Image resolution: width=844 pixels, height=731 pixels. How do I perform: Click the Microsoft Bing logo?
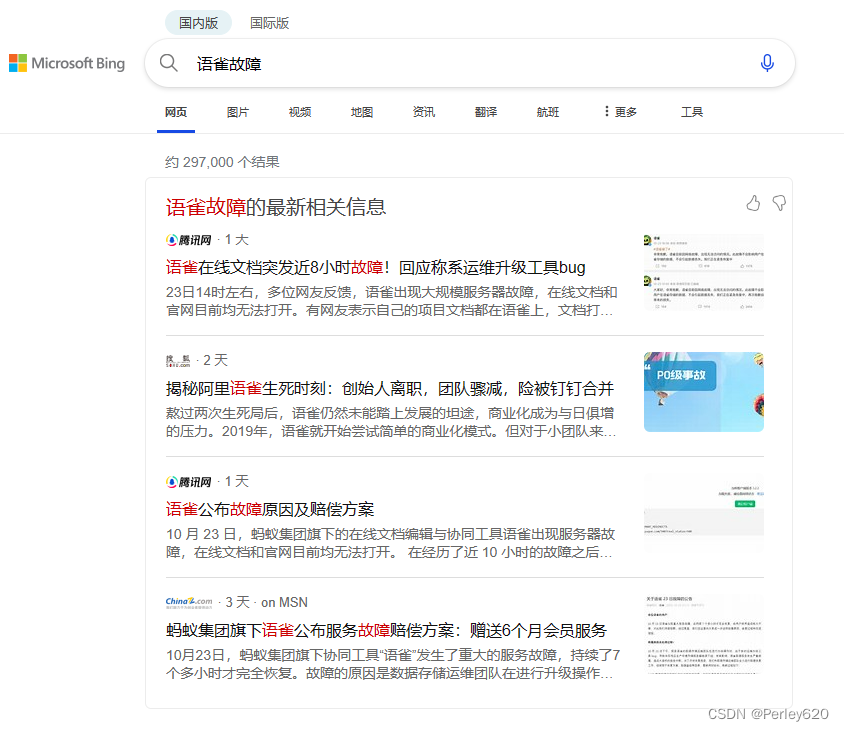point(67,63)
